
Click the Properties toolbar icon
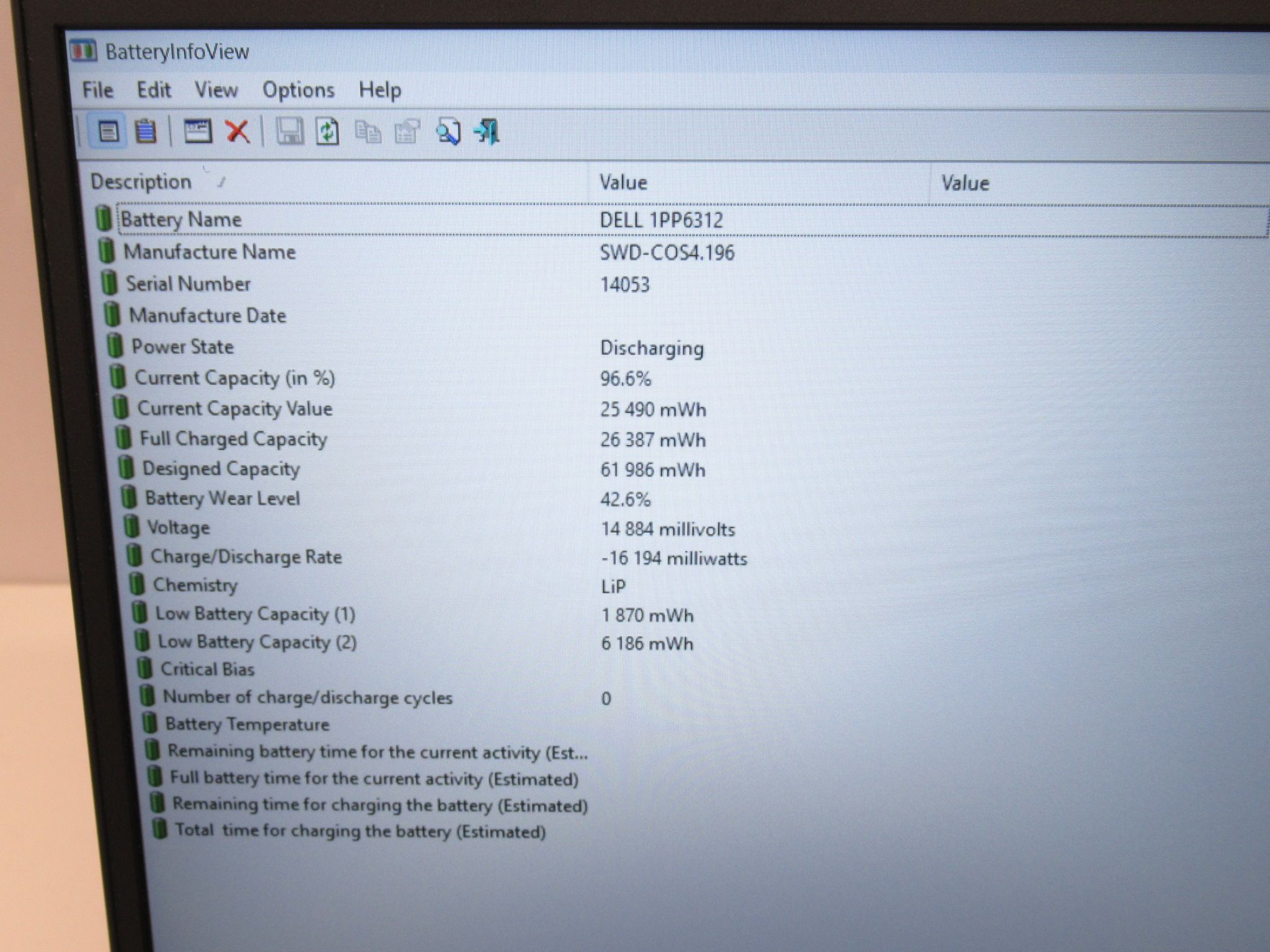click(407, 132)
